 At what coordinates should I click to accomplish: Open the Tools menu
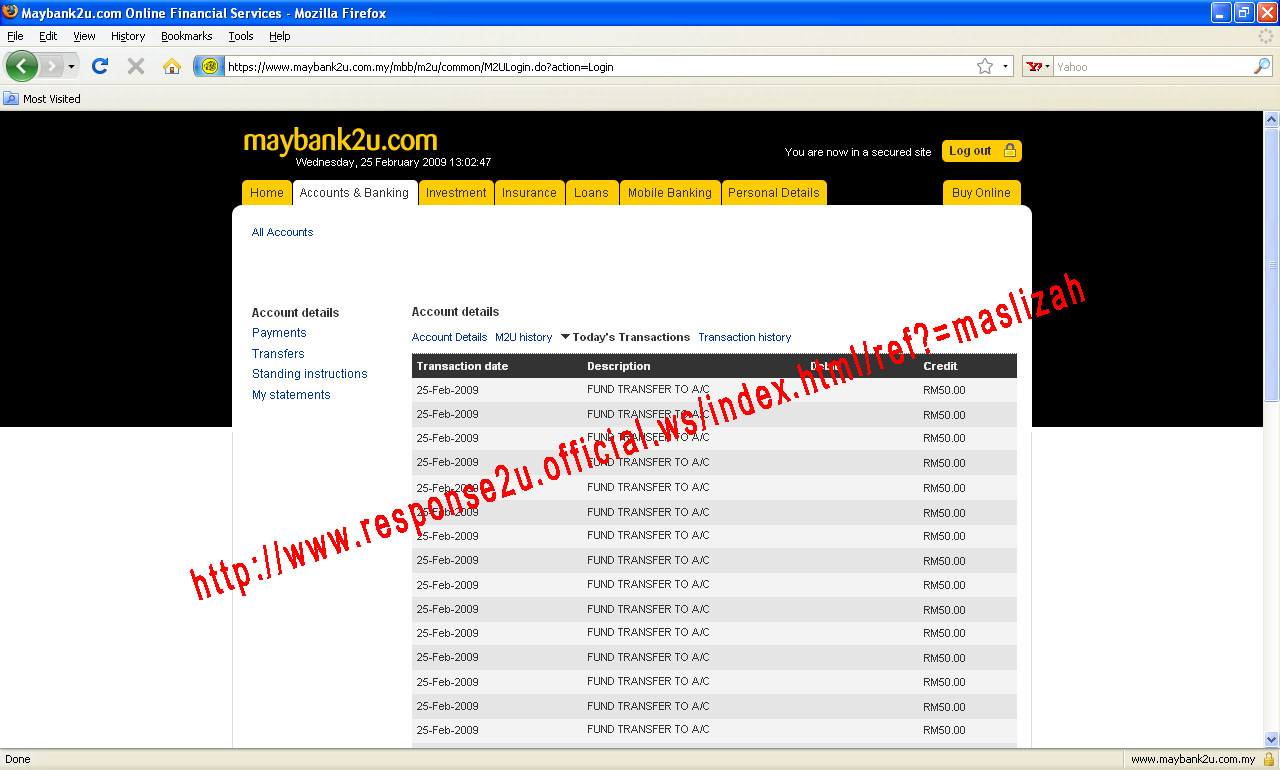pos(241,36)
